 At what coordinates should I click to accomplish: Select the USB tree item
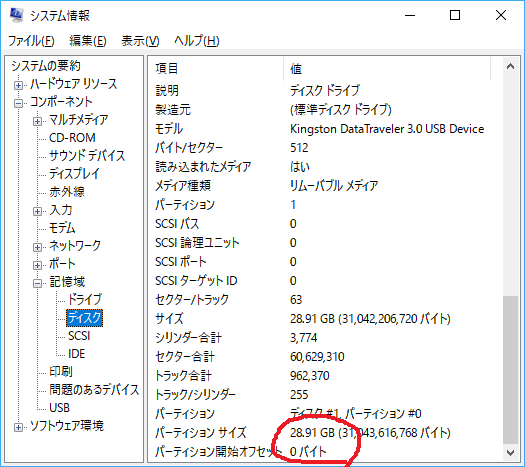point(59,407)
